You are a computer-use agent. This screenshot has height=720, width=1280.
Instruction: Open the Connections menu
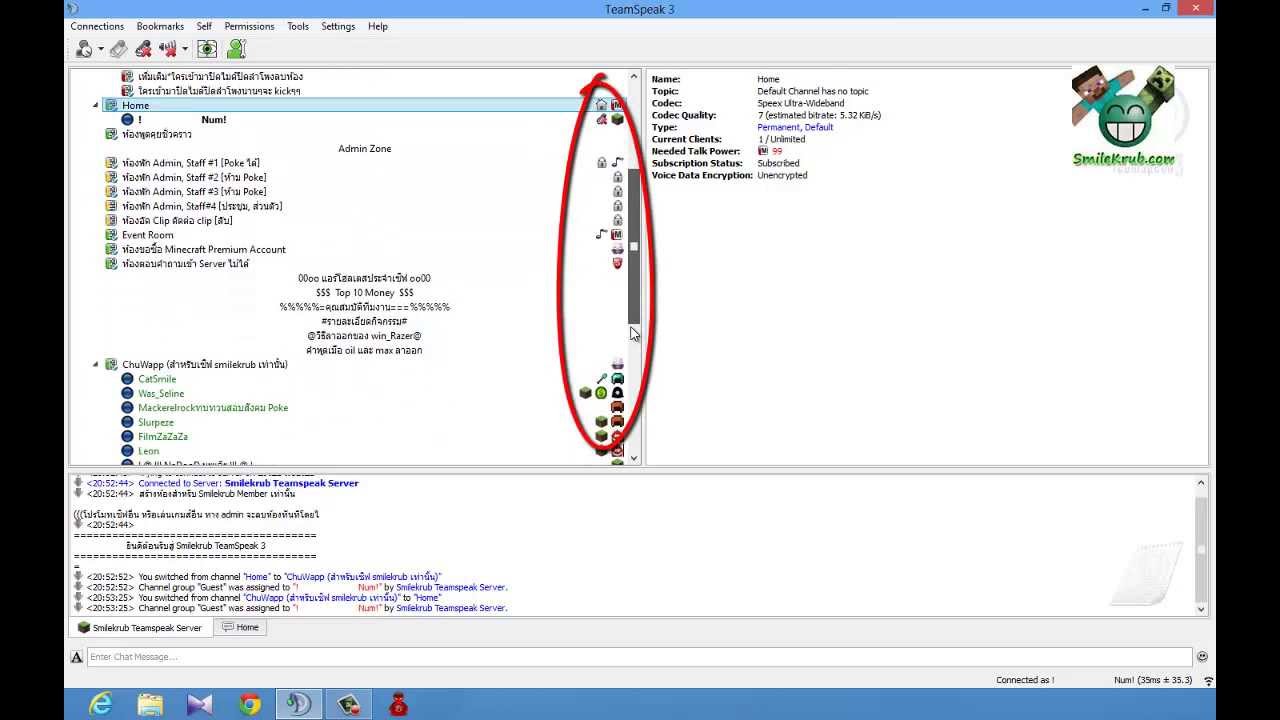click(x=97, y=26)
